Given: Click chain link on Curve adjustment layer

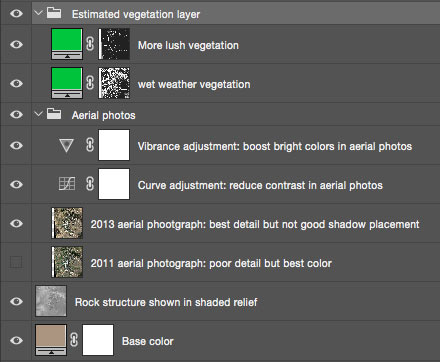Looking at the screenshot, I should (90, 184).
